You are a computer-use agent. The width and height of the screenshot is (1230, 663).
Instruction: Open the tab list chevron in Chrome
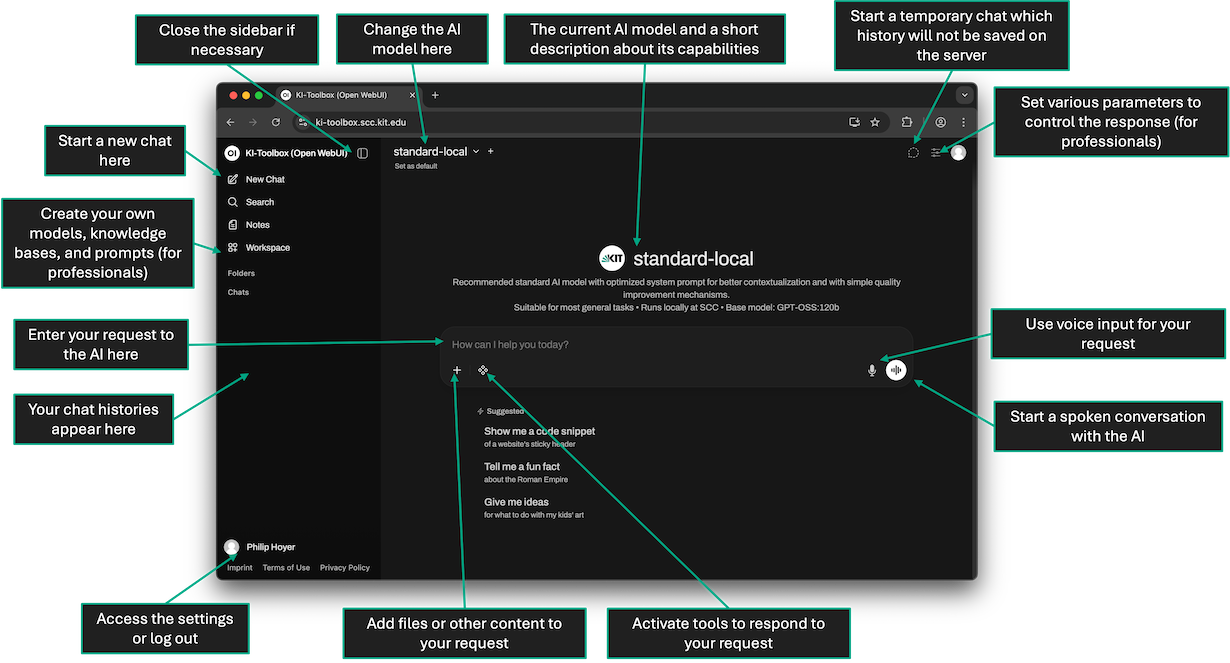[x=964, y=95]
